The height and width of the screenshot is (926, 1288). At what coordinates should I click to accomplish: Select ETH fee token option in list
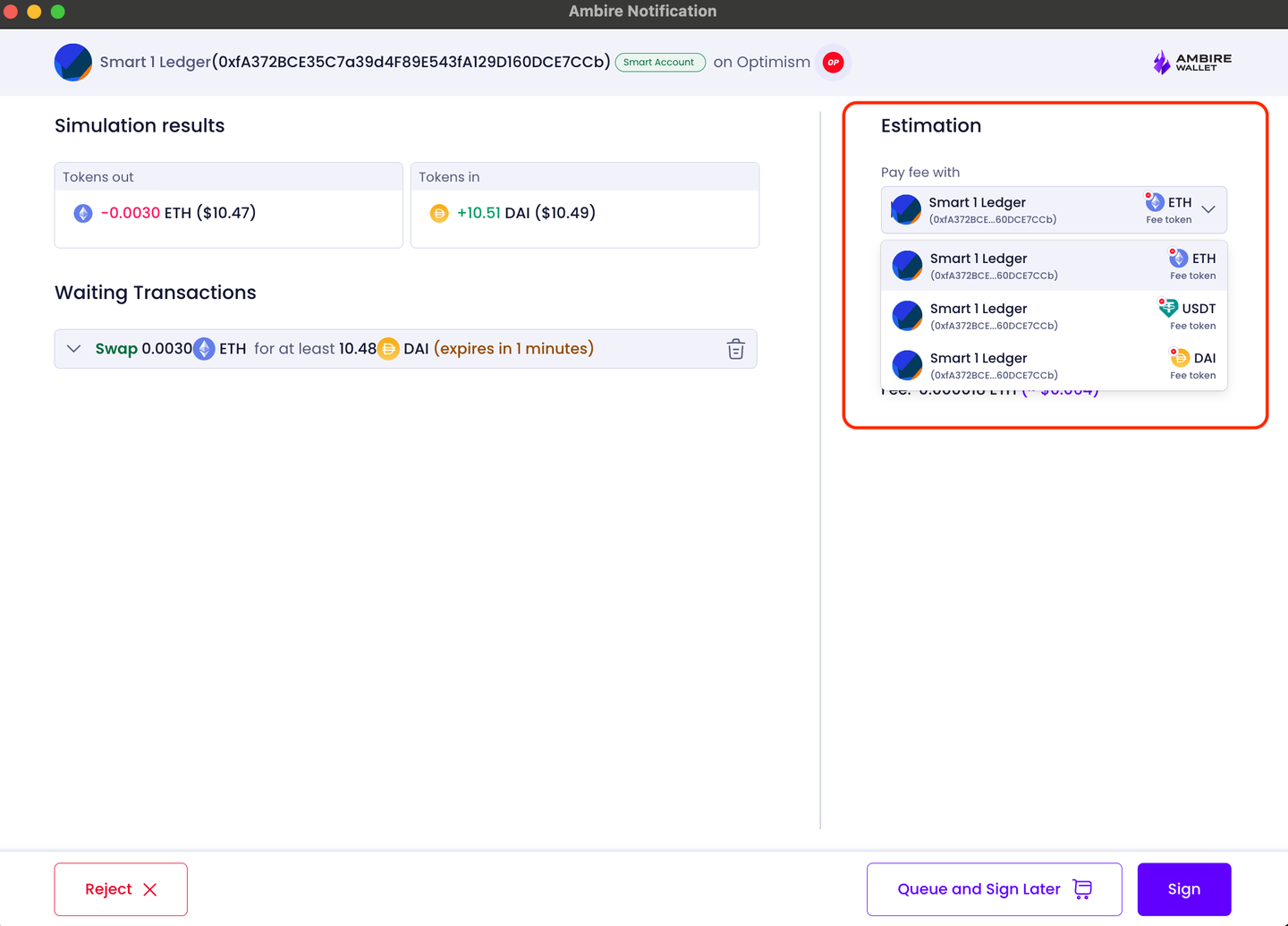(1054, 266)
